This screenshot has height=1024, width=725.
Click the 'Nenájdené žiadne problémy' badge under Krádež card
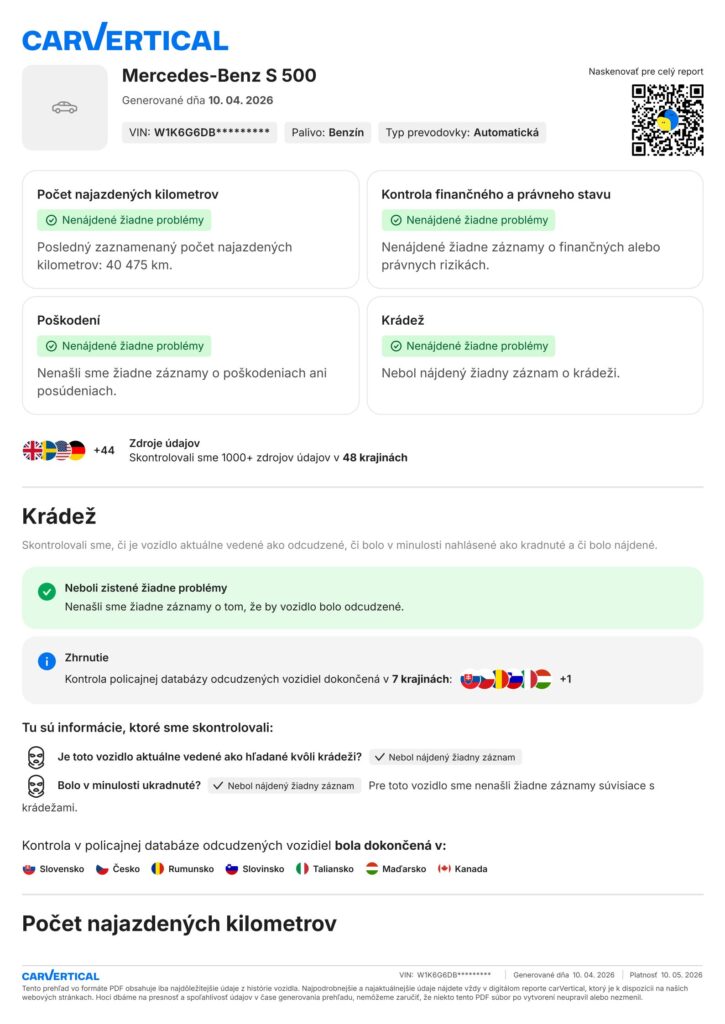[468, 346]
